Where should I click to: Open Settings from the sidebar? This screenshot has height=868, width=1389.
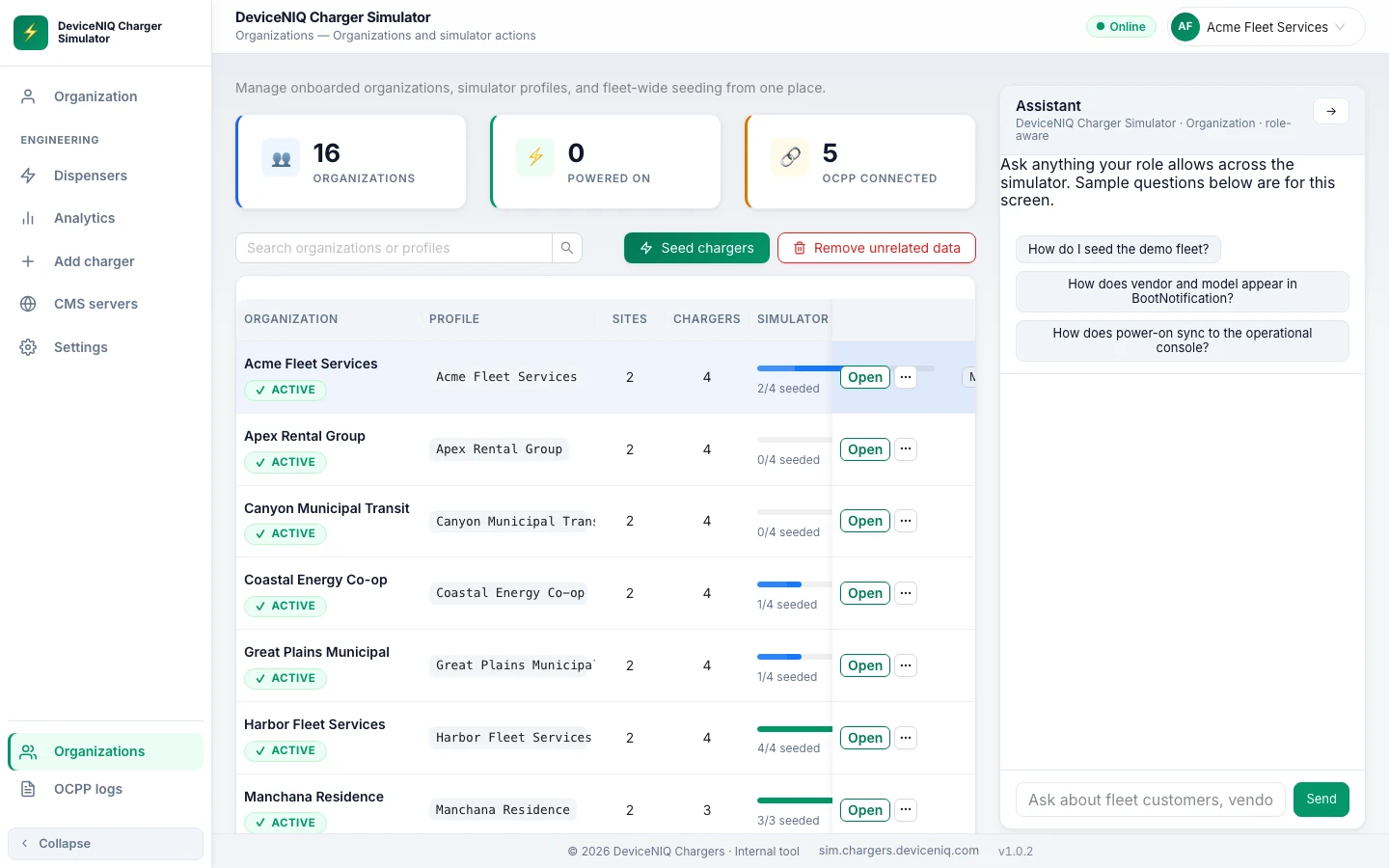[x=106, y=347]
